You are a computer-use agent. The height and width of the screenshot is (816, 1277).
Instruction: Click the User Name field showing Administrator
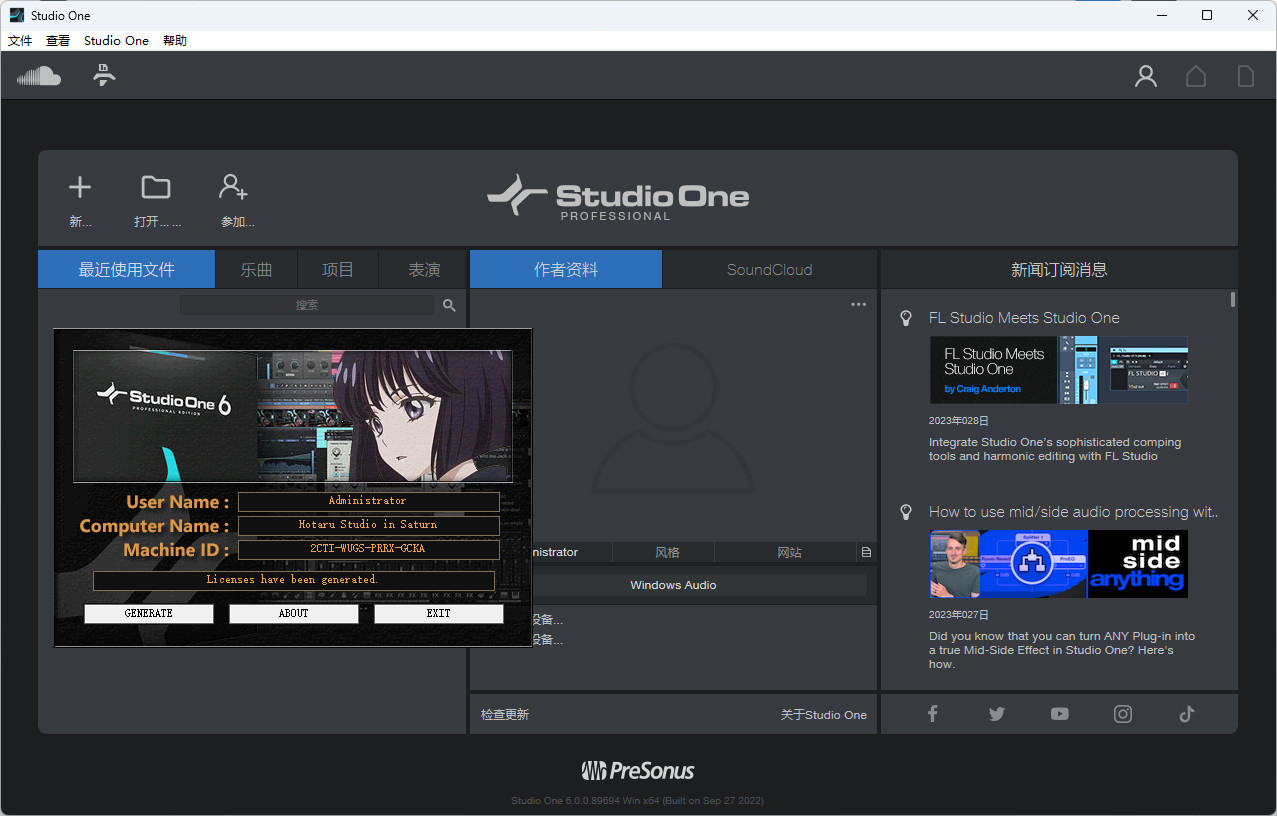pyautogui.click(x=368, y=501)
